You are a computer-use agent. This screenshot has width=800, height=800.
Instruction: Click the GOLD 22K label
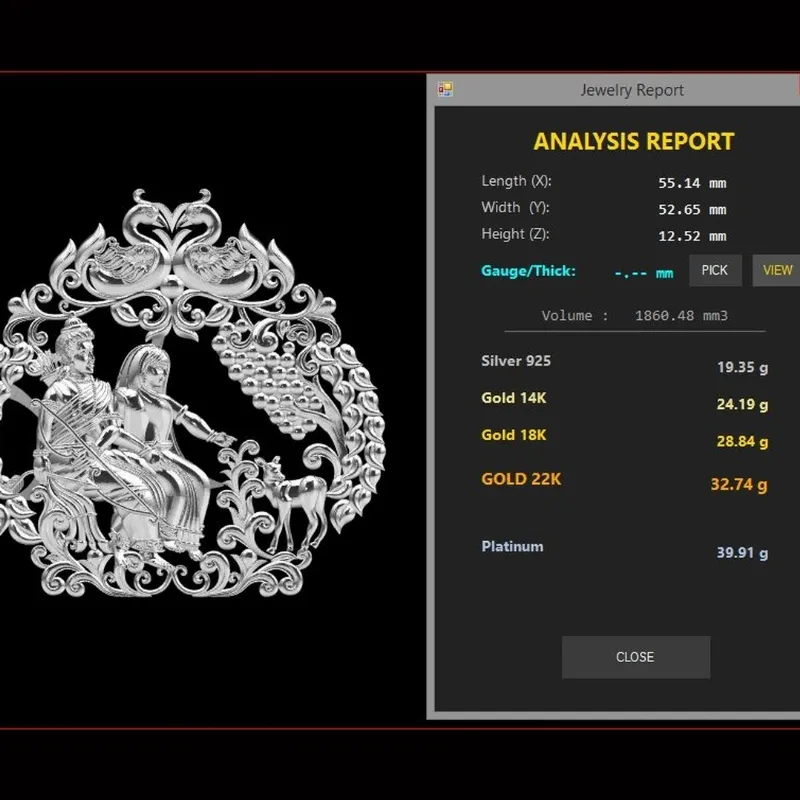click(x=521, y=479)
